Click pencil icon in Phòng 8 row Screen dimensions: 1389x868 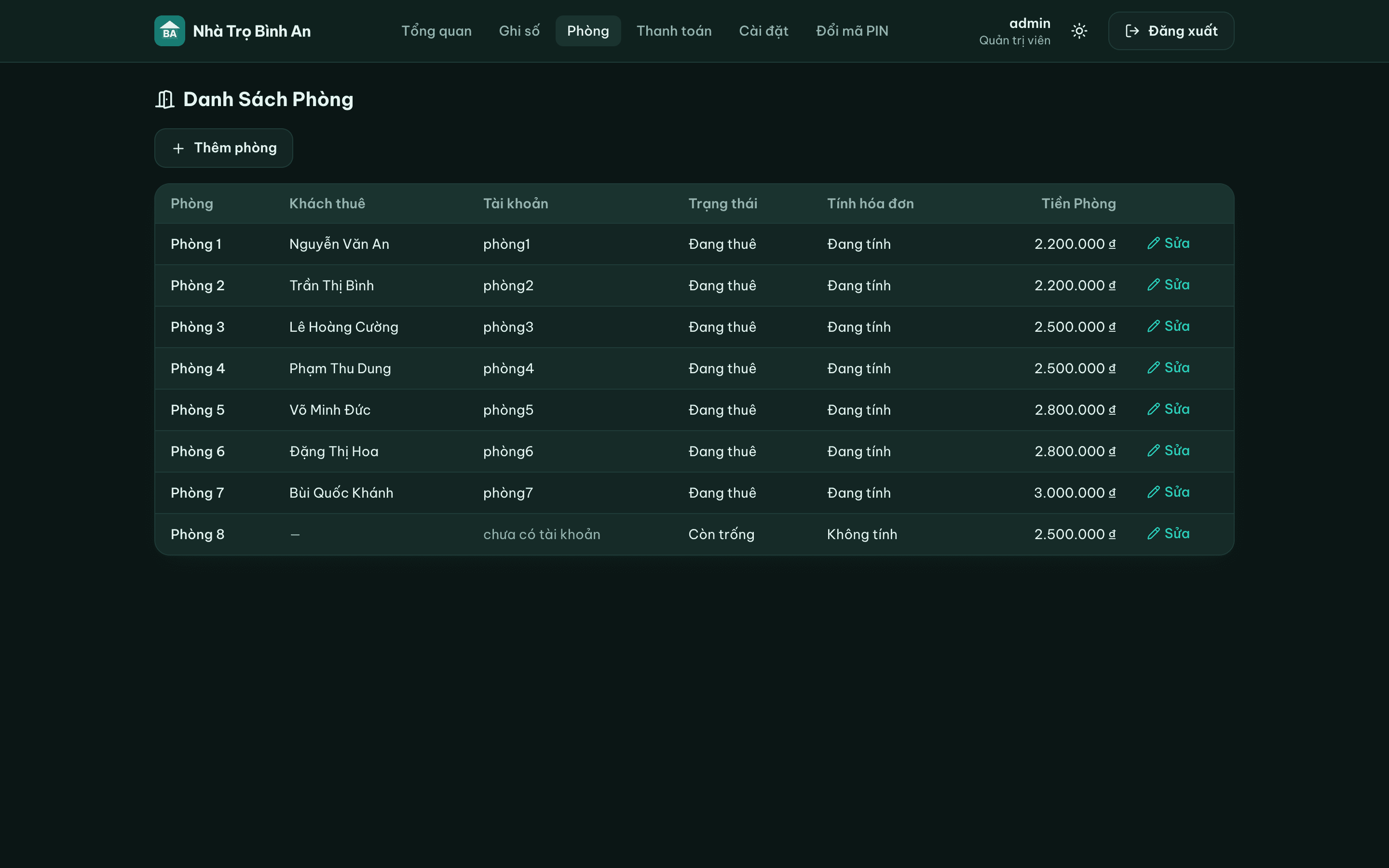pos(1153,533)
